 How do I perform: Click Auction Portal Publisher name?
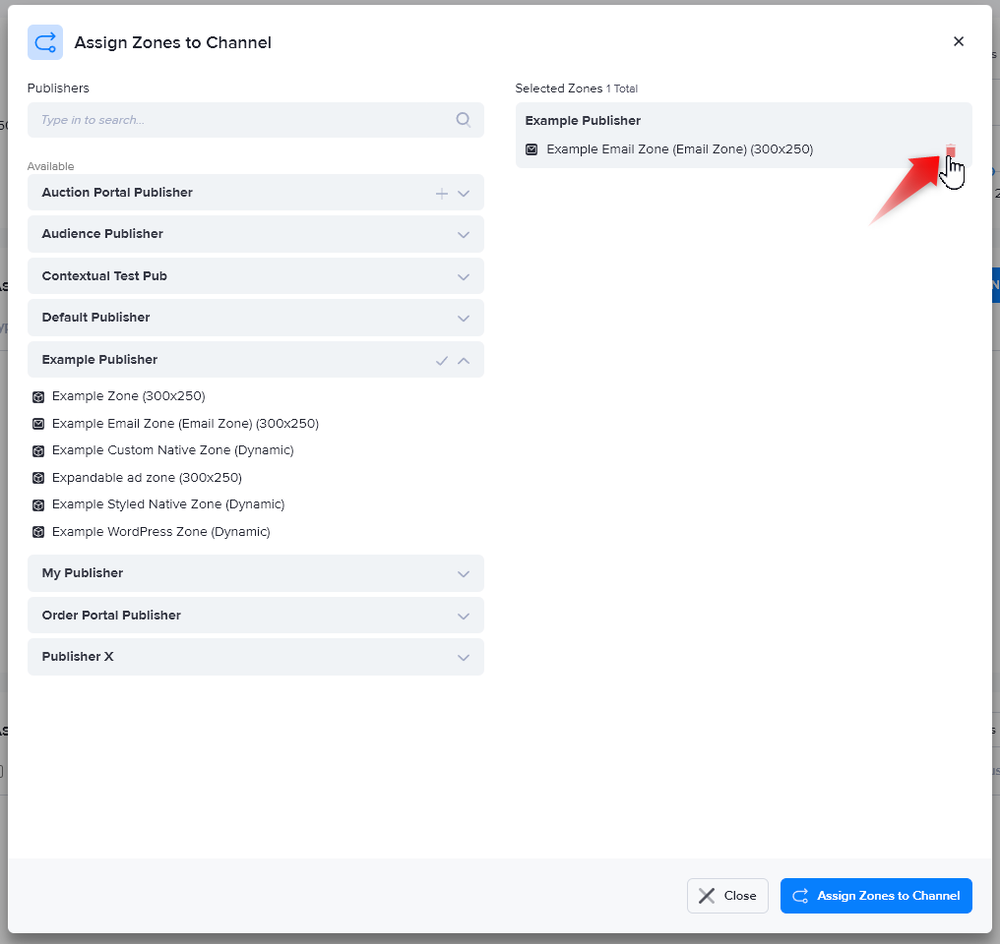(x=117, y=193)
